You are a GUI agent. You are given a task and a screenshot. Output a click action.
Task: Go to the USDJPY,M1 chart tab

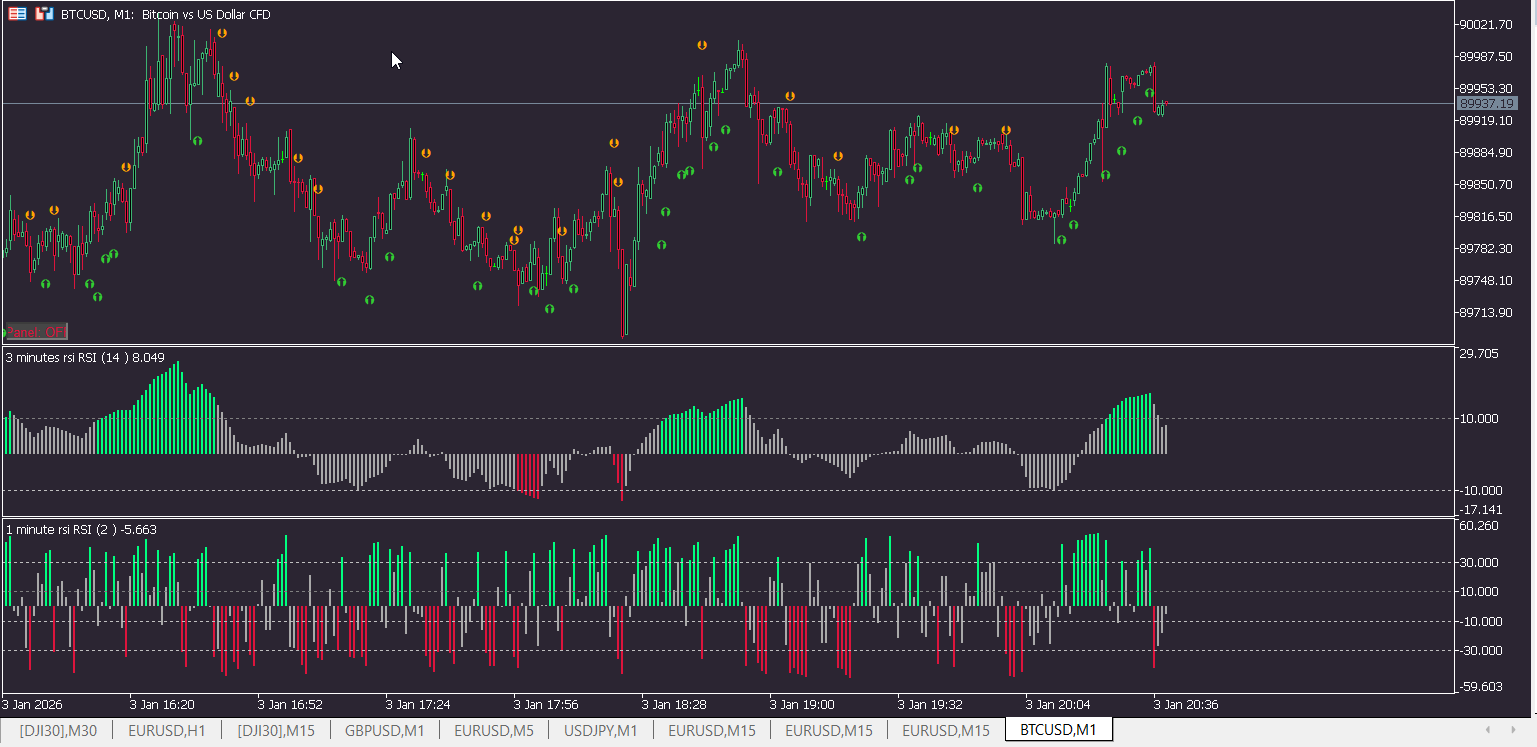601,730
